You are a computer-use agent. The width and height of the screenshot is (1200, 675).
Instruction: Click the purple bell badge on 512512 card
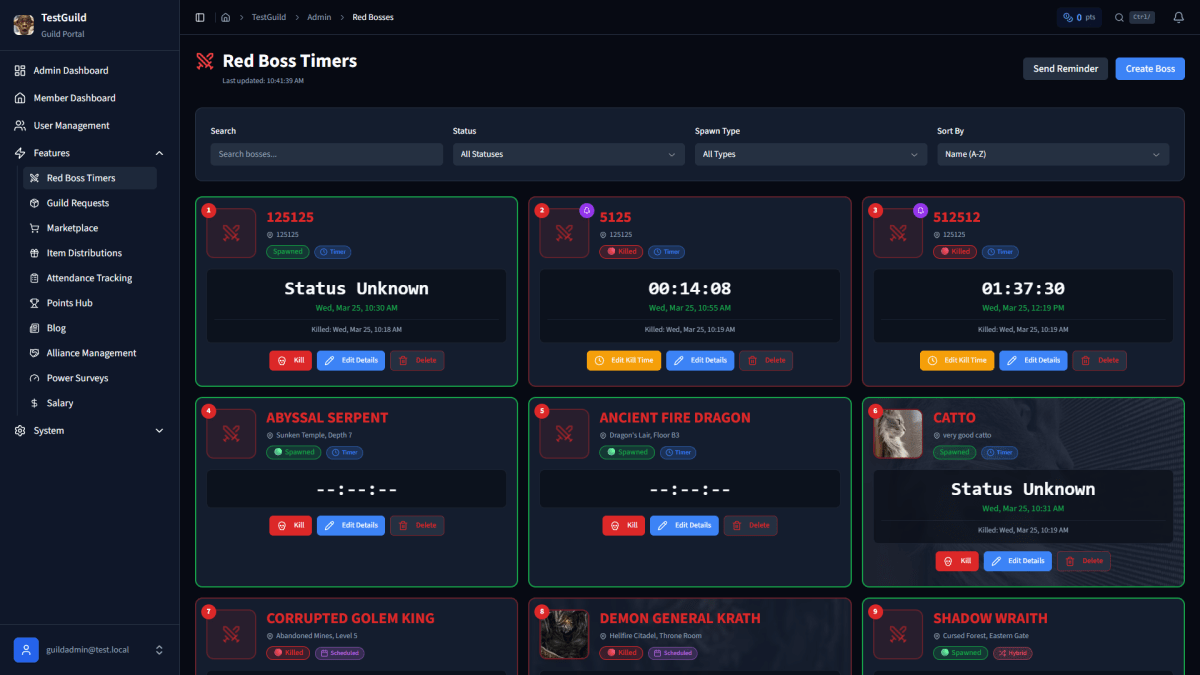(x=920, y=210)
